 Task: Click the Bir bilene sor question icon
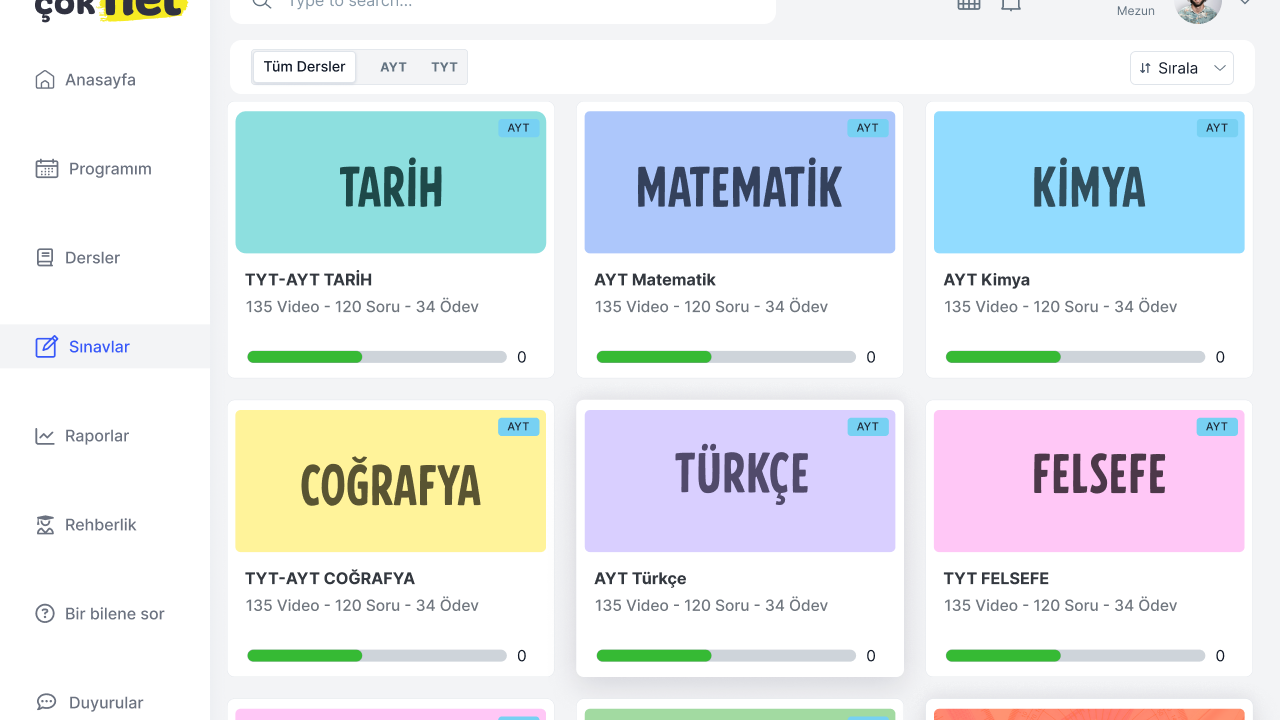click(45, 614)
